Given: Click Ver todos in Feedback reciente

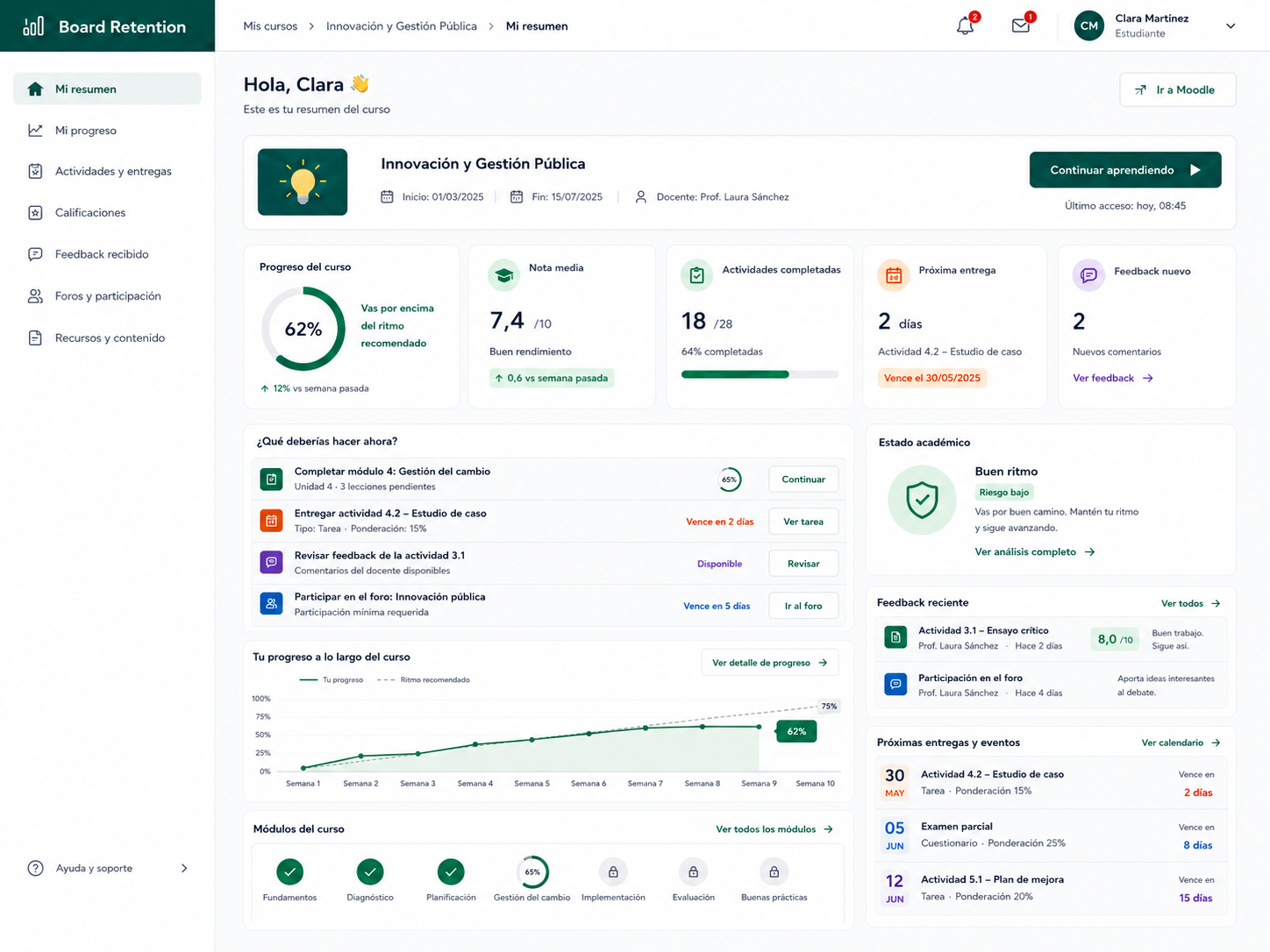Looking at the screenshot, I should [1191, 603].
